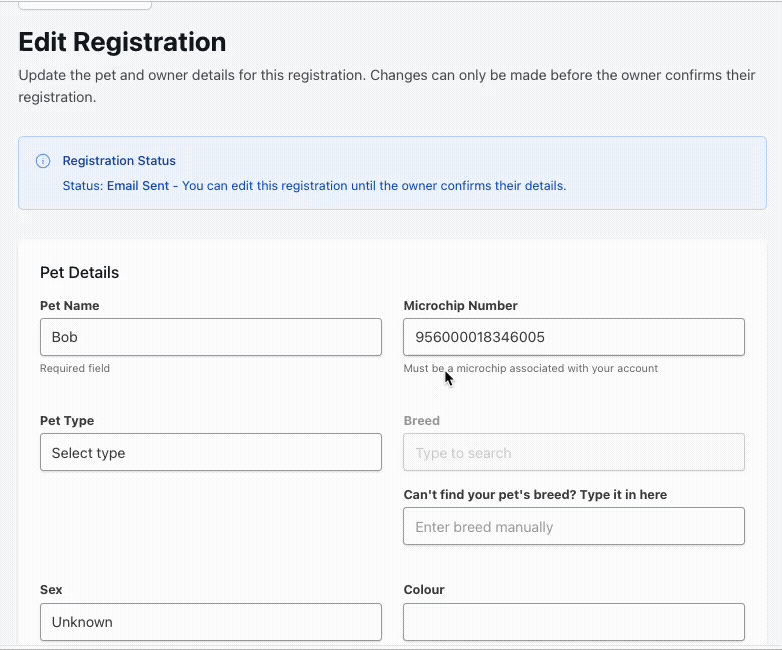Click the info icon in Registration Status banner

click(43, 161)
